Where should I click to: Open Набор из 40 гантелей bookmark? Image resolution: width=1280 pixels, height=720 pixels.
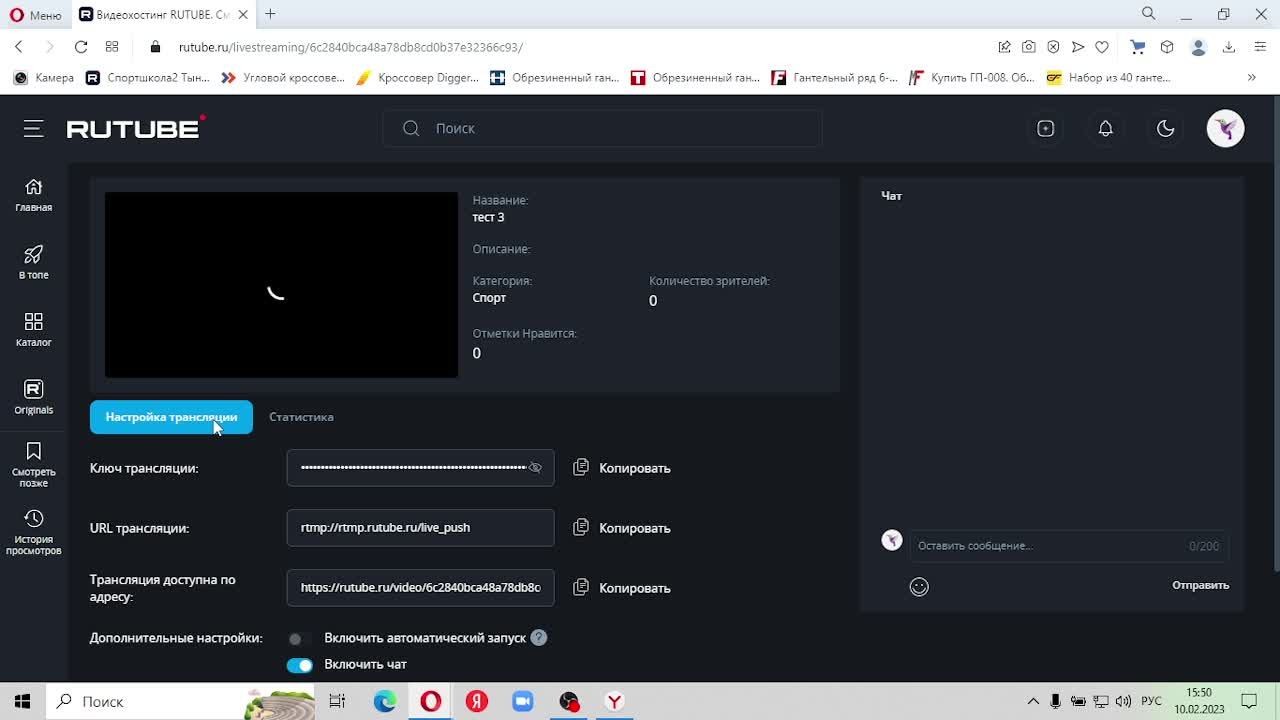[x=1109, y=77]
